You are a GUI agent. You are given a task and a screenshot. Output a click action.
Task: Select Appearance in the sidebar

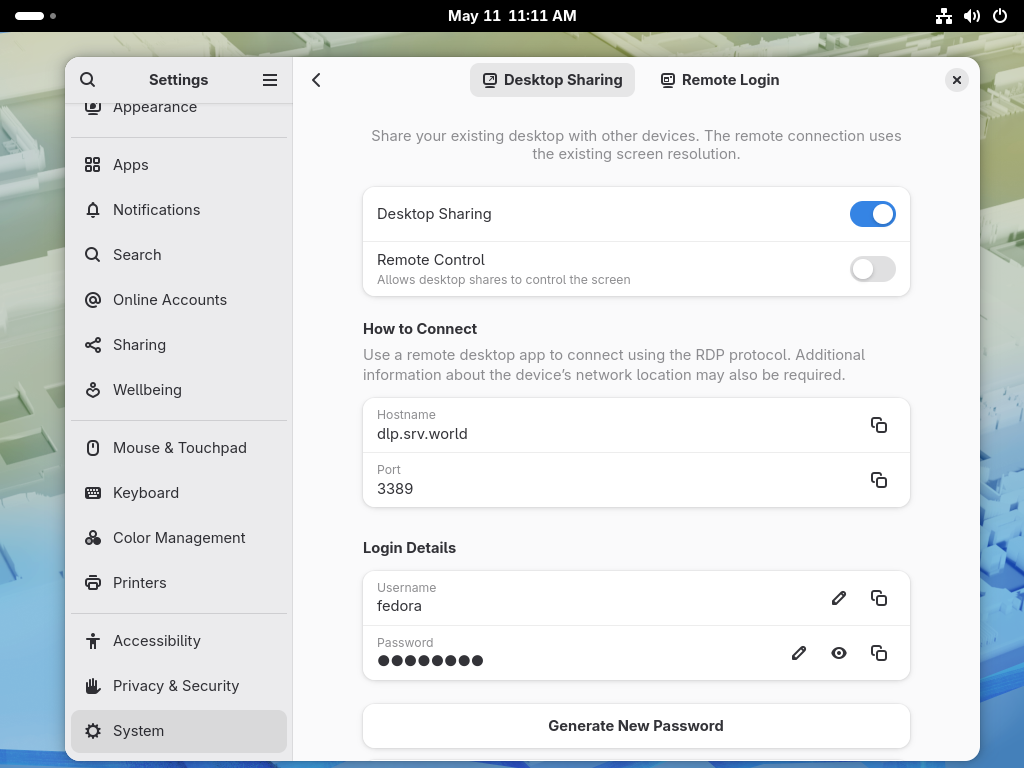(x=179, y=111)
